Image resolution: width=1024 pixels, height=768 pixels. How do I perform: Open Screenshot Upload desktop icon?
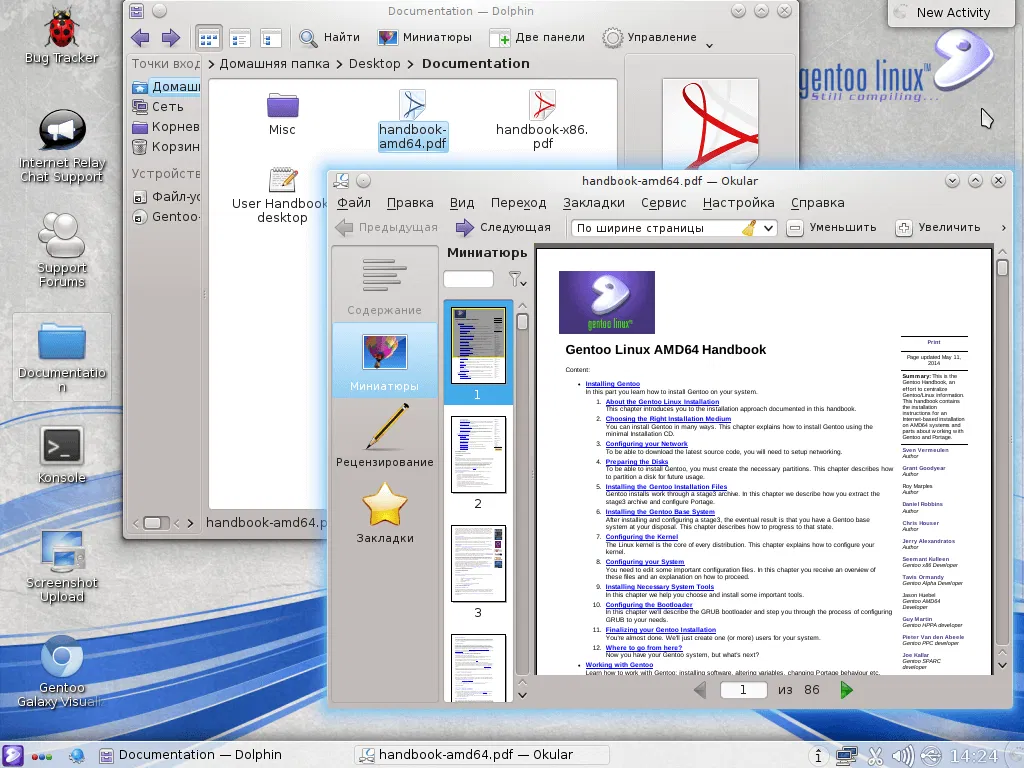(61, 566)
